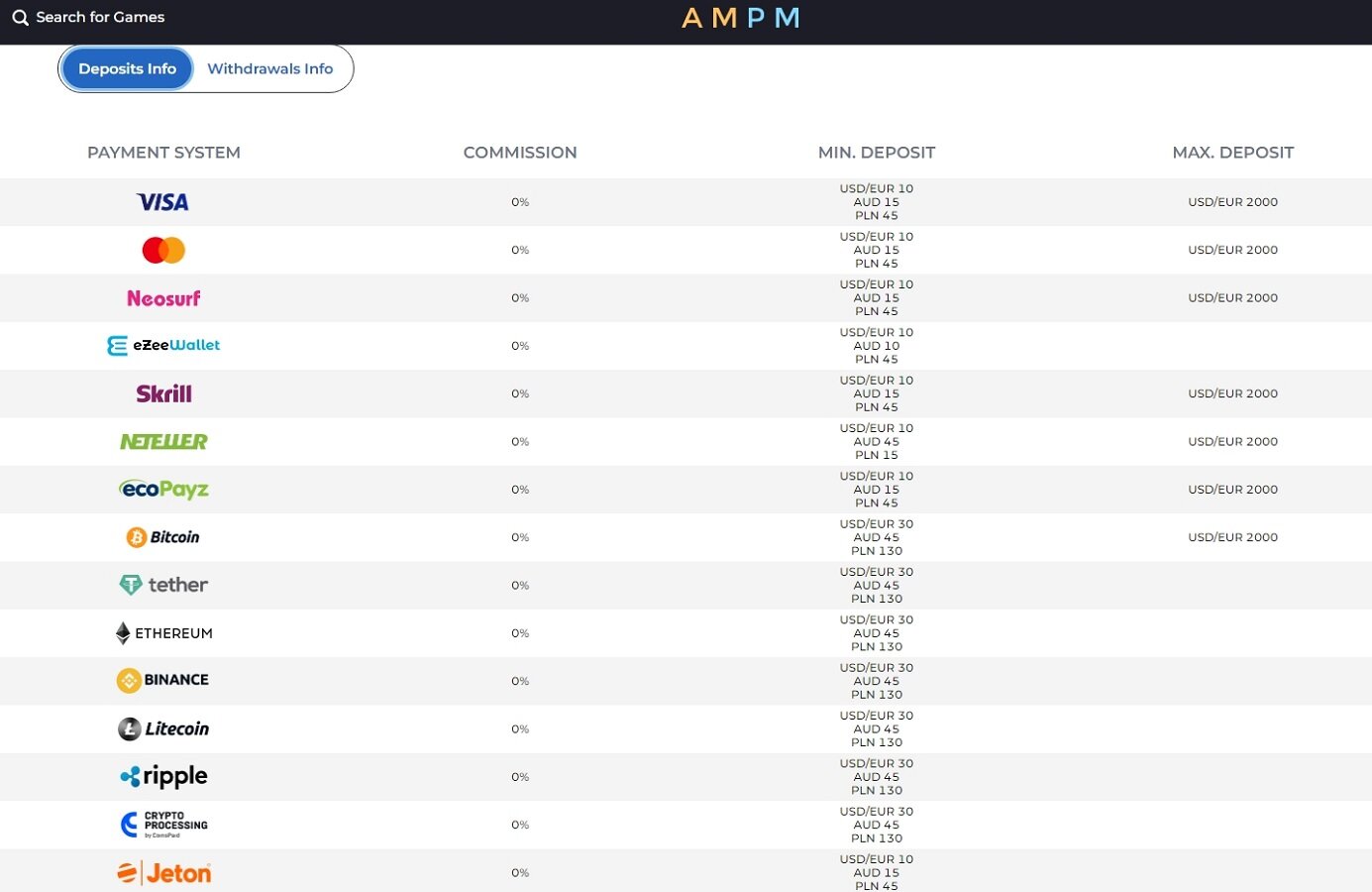This screenshot has height=892, width=1372.
Task: Select the Crypto Processing logo
Action: click(x=163, y=825)
